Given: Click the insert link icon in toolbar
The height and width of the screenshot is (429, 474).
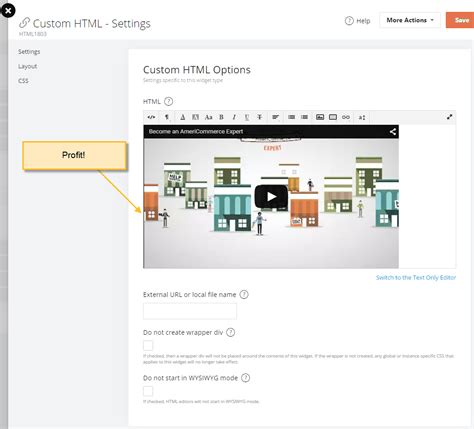Looking at the screenshot, I should coord(346,117).
